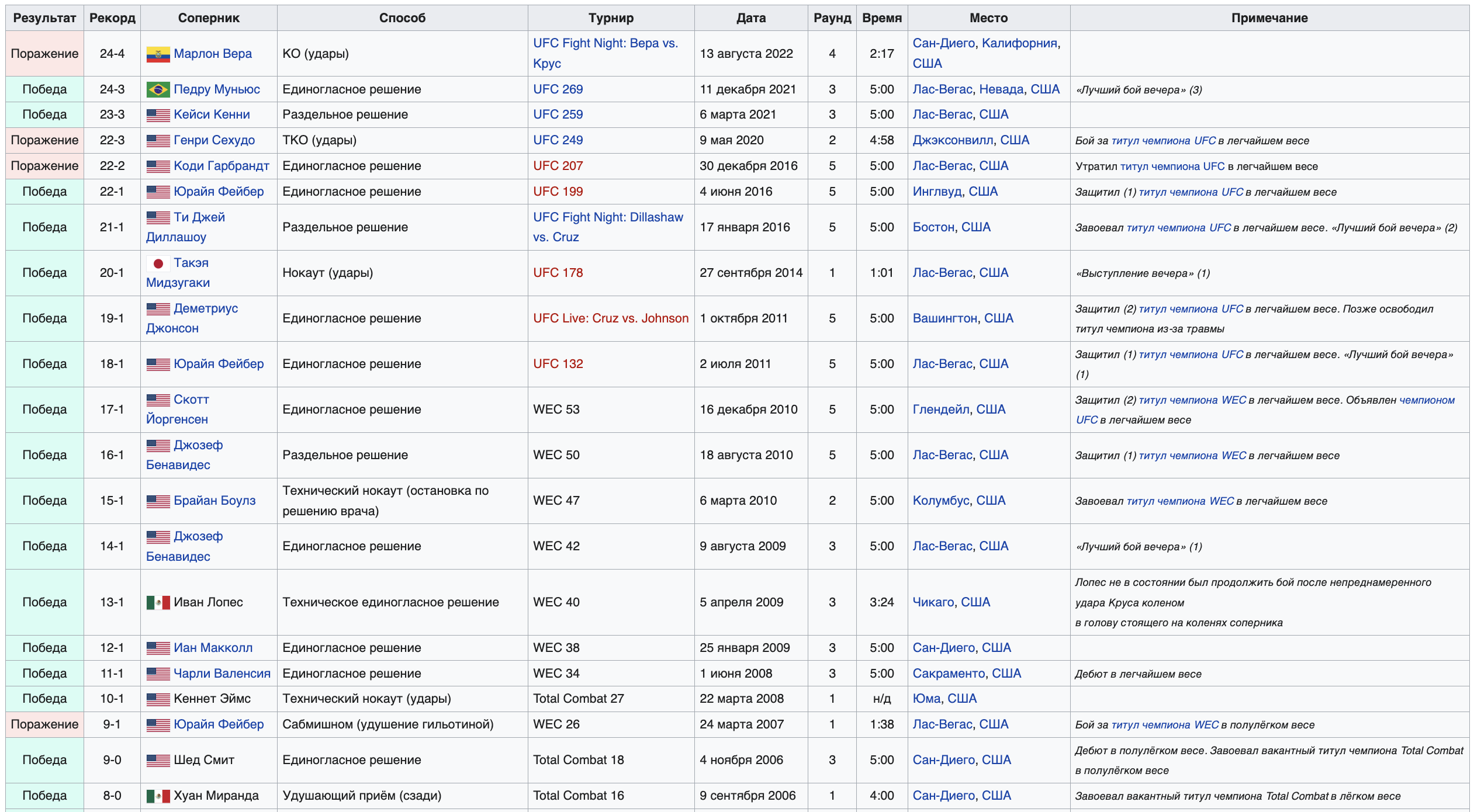1474x812 pixels.
Task: Select the record cell 24-4
Action: point(112,54)
